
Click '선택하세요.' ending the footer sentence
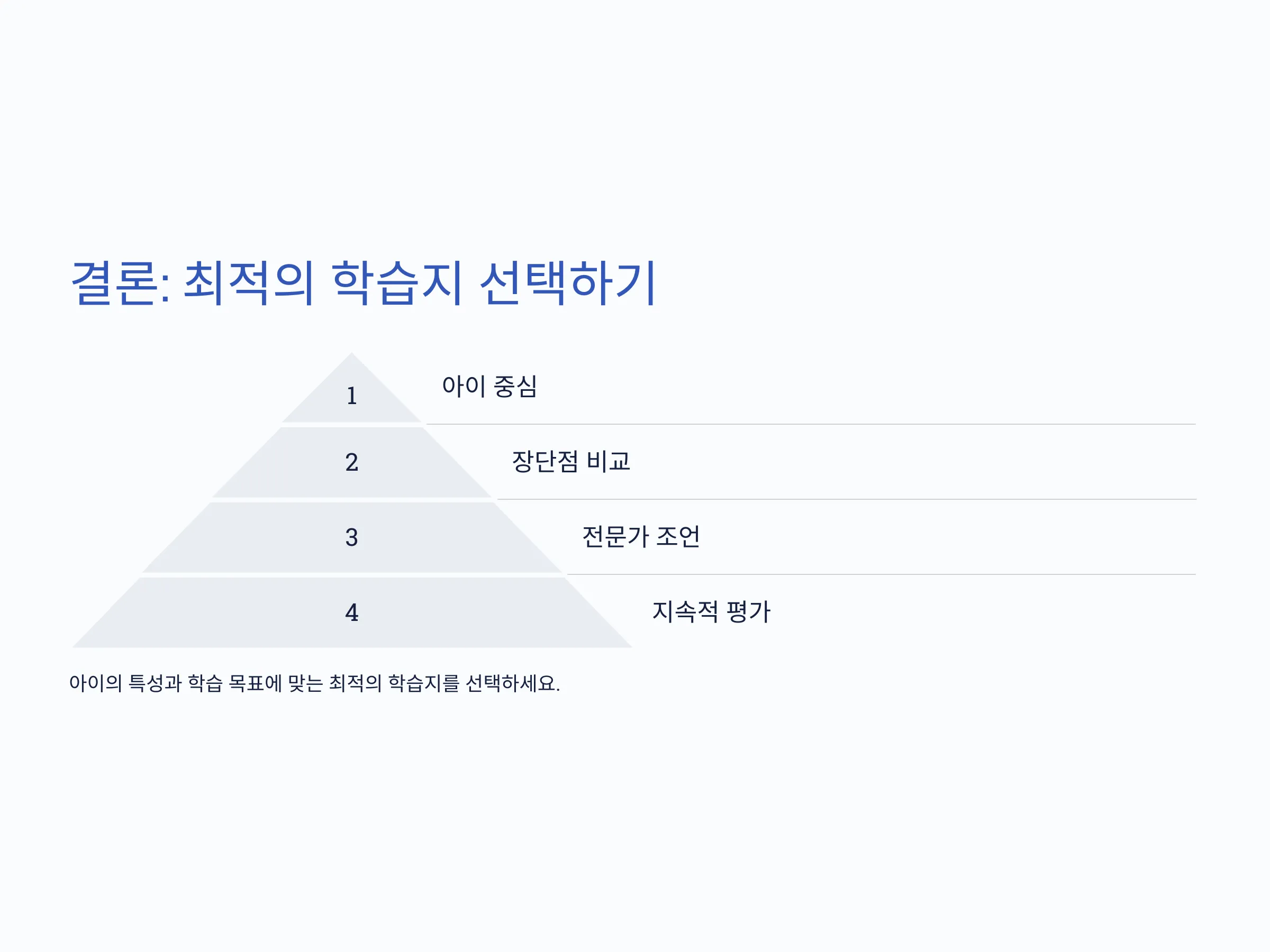point(513,683)
